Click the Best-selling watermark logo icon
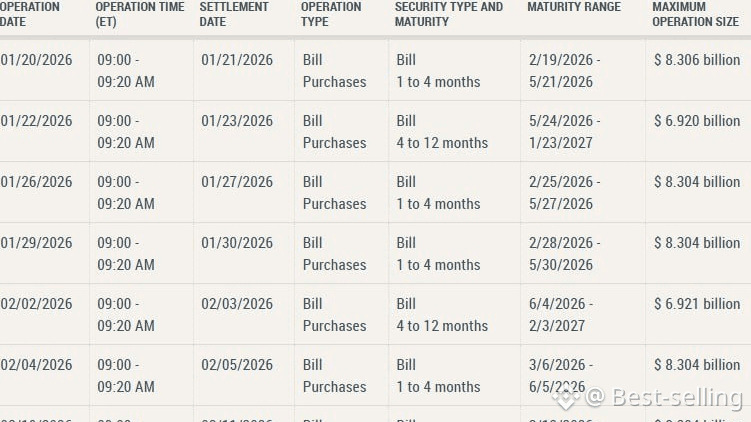Viewport: 751px width, 422px height. (568, 398)
